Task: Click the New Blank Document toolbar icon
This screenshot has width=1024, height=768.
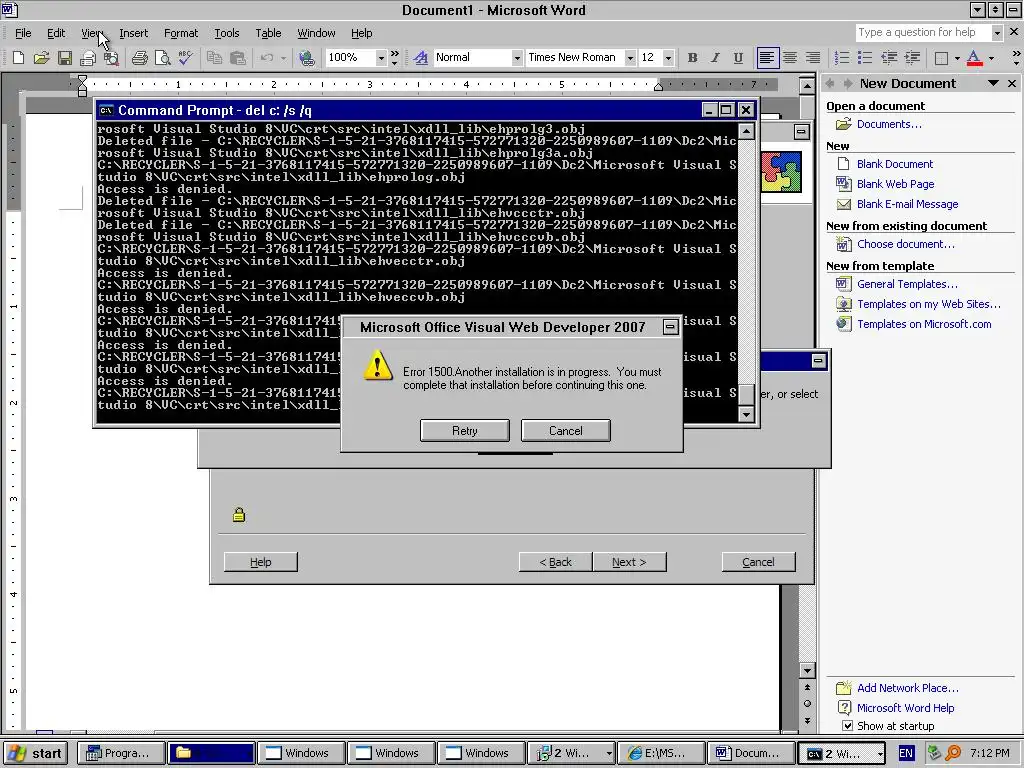Action: point(18,58)
